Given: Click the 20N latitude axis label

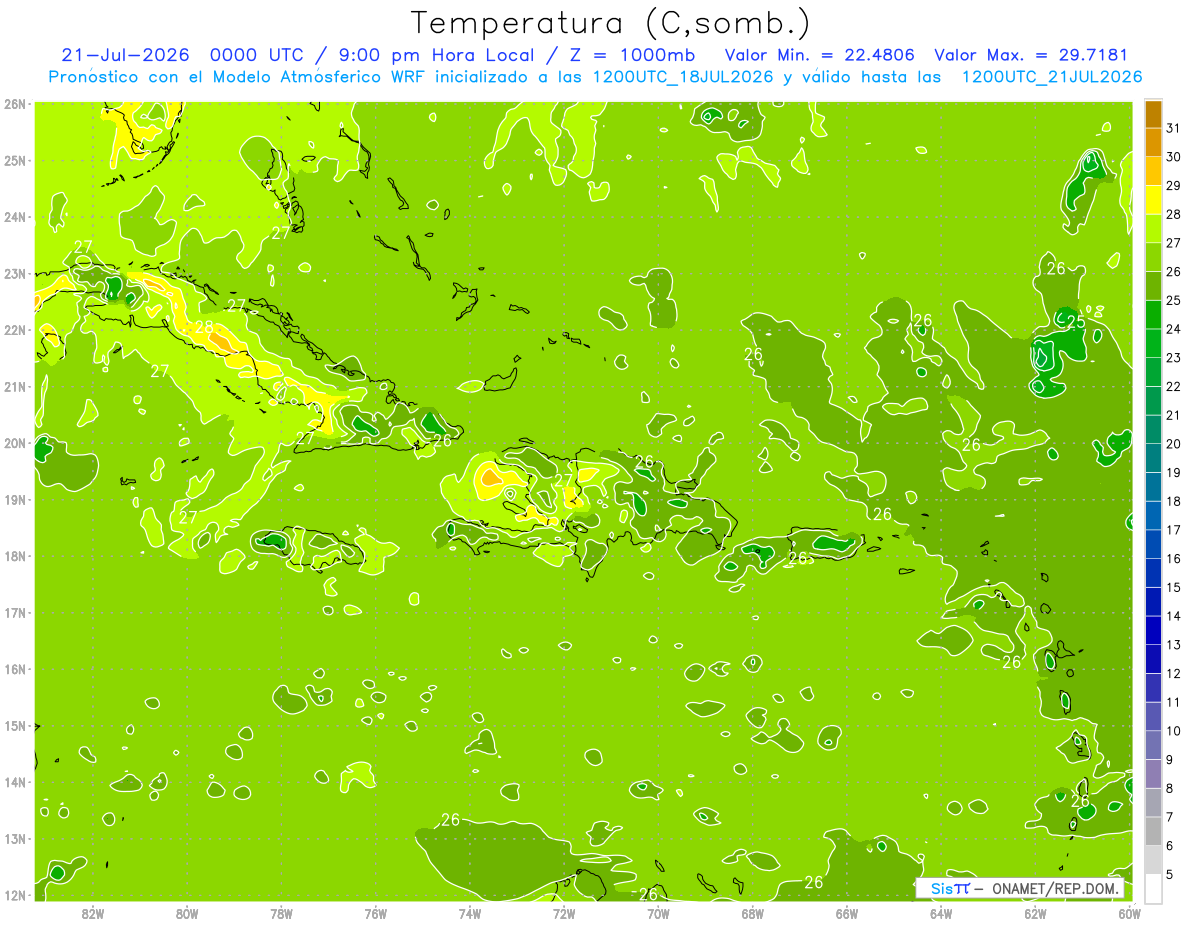Looking at the screenshot, I should [14, 443].
